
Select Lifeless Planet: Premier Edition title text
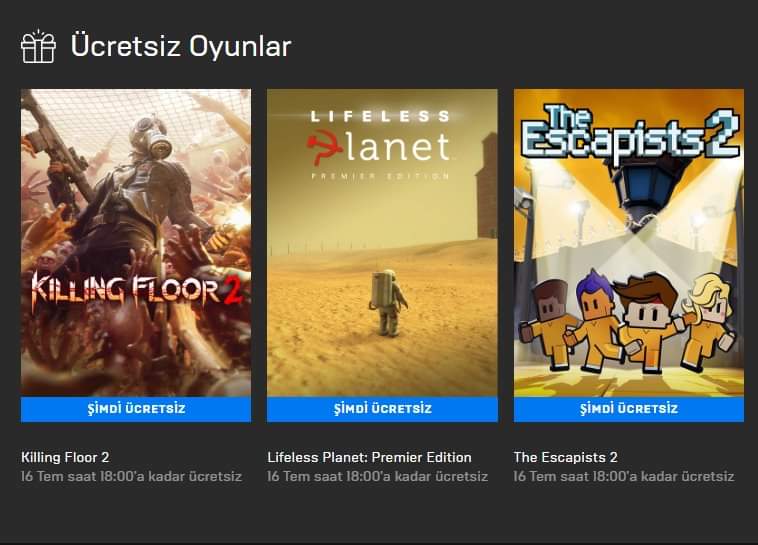point(369,457)
